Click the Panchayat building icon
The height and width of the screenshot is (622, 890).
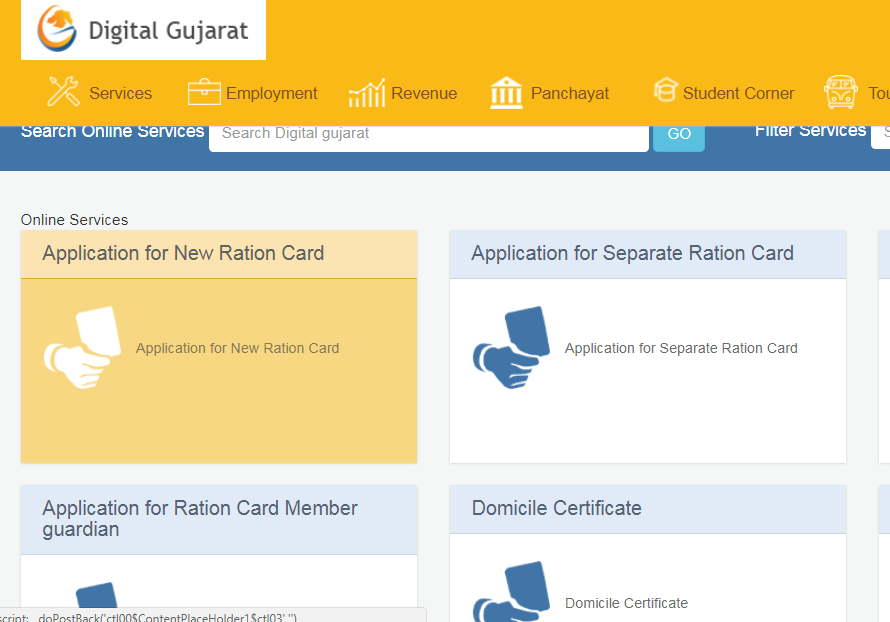506,92
